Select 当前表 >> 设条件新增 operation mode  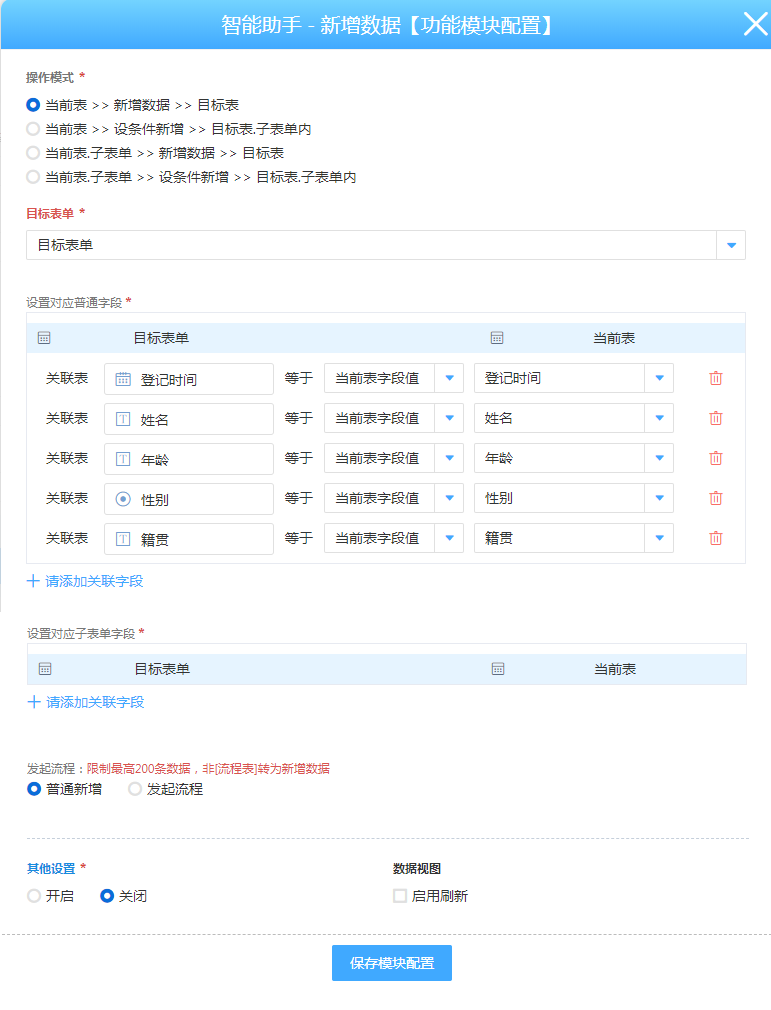[x=34, y=129]
